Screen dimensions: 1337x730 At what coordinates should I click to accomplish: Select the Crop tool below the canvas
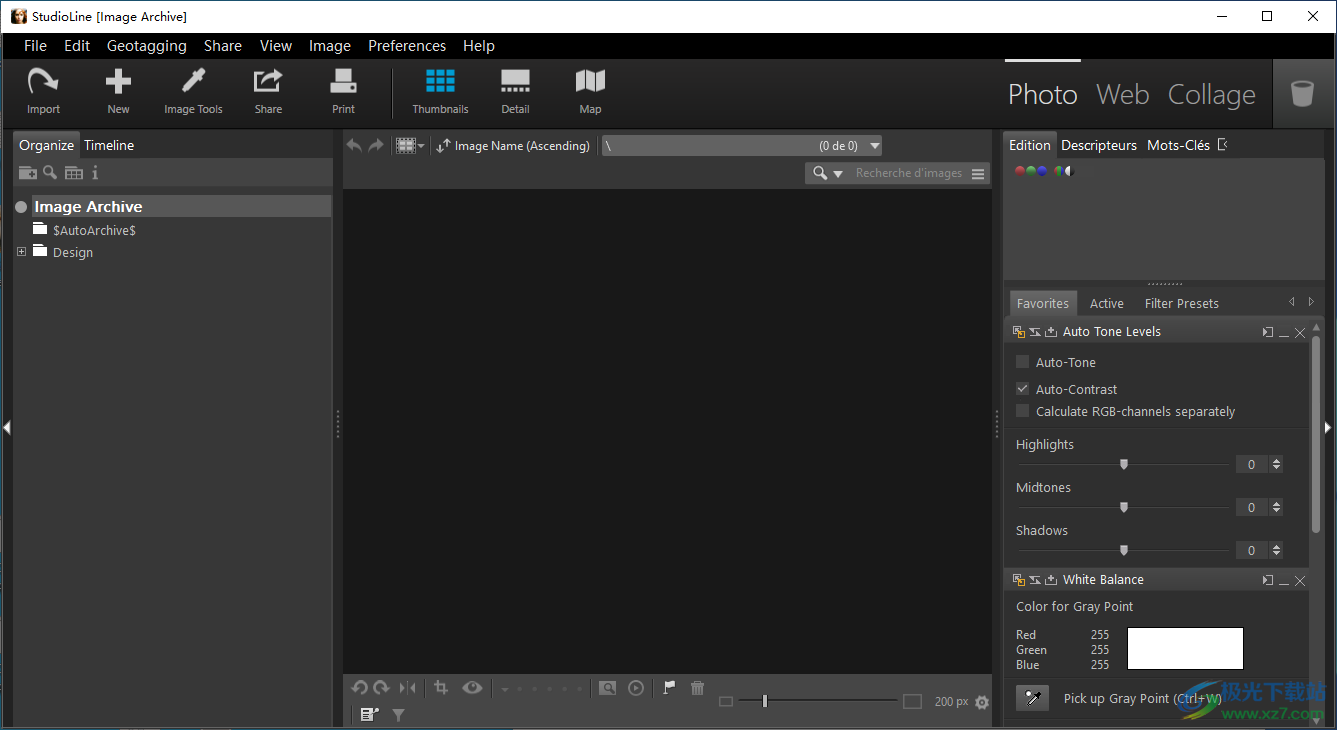pyautogui.click(x=441, y=688)
